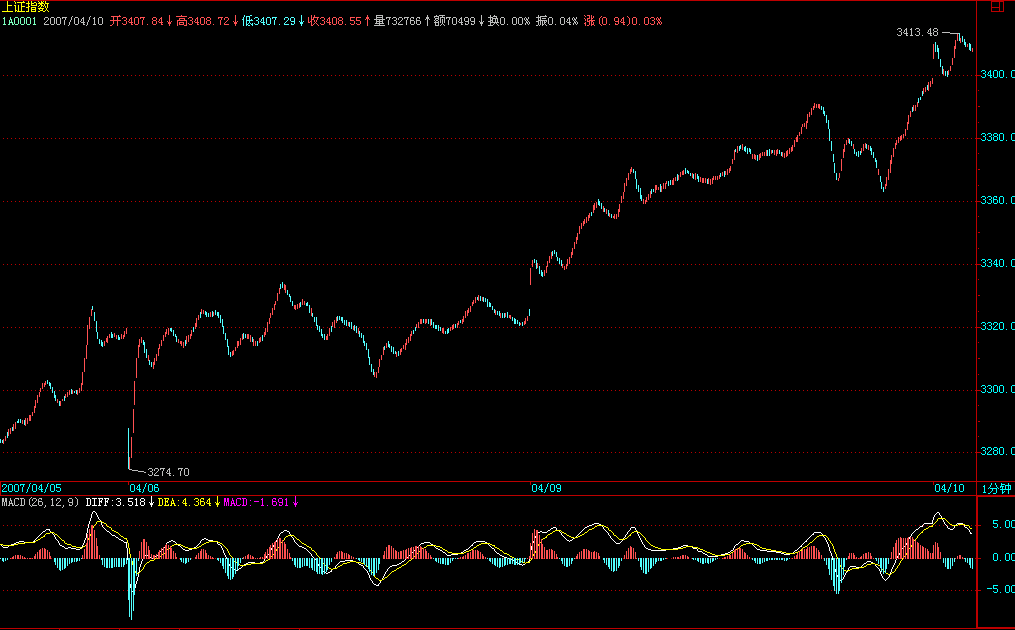Image resolution: width=1015 pixels, height=630 pixels.
Task: Click the 3413.48 high price marker
Action: coord(918,33)
